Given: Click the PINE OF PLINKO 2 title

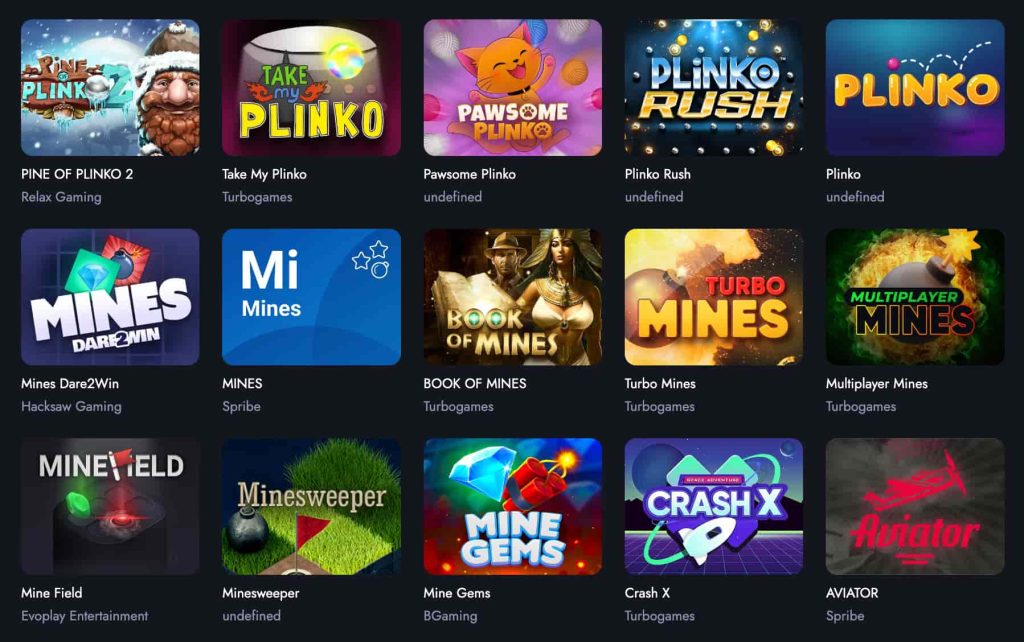Looking at the screenshot, I should click(x=77, y=174).
